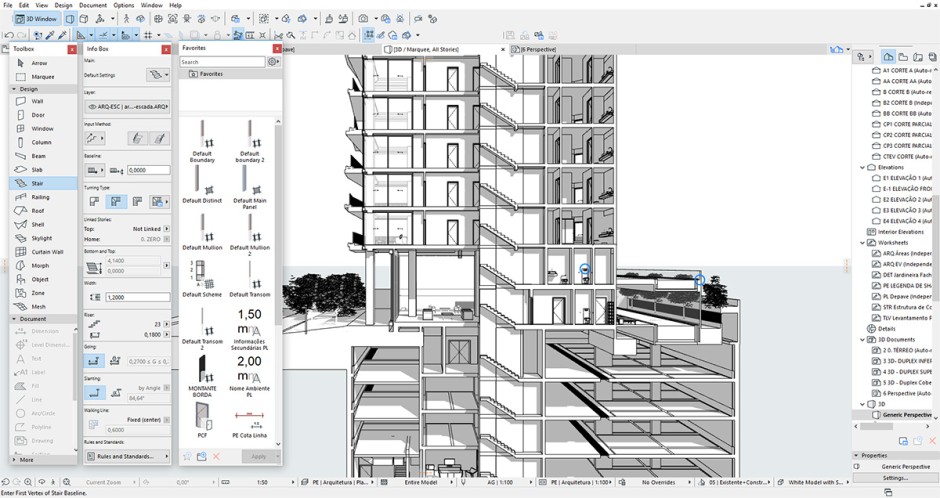Open the Rules and Standards dropdown
The width and height of the screenshot is (940, 498).
[127, 457]
